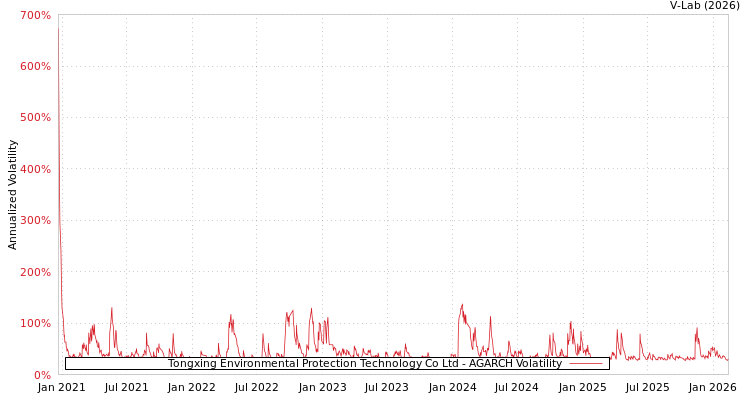Click the Jan 2024 x-axis label
This screenshot has height=400, width=750.
452,388
